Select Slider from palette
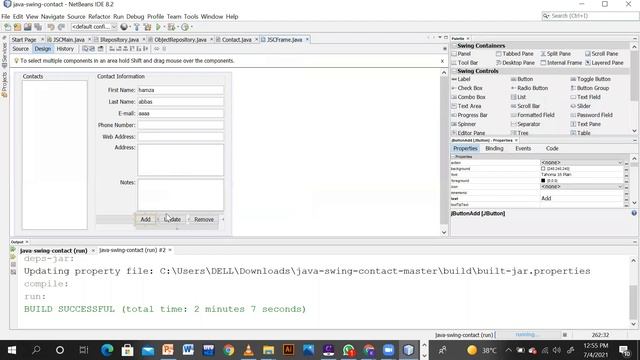Viewport: 640px width, 360px height. (580, 106)
